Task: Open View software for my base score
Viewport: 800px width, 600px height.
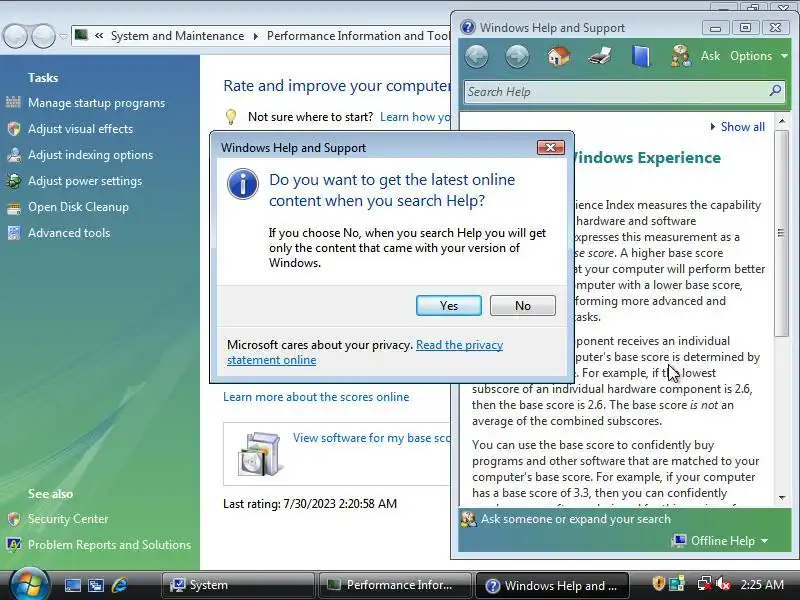Action: click(371, 438)
